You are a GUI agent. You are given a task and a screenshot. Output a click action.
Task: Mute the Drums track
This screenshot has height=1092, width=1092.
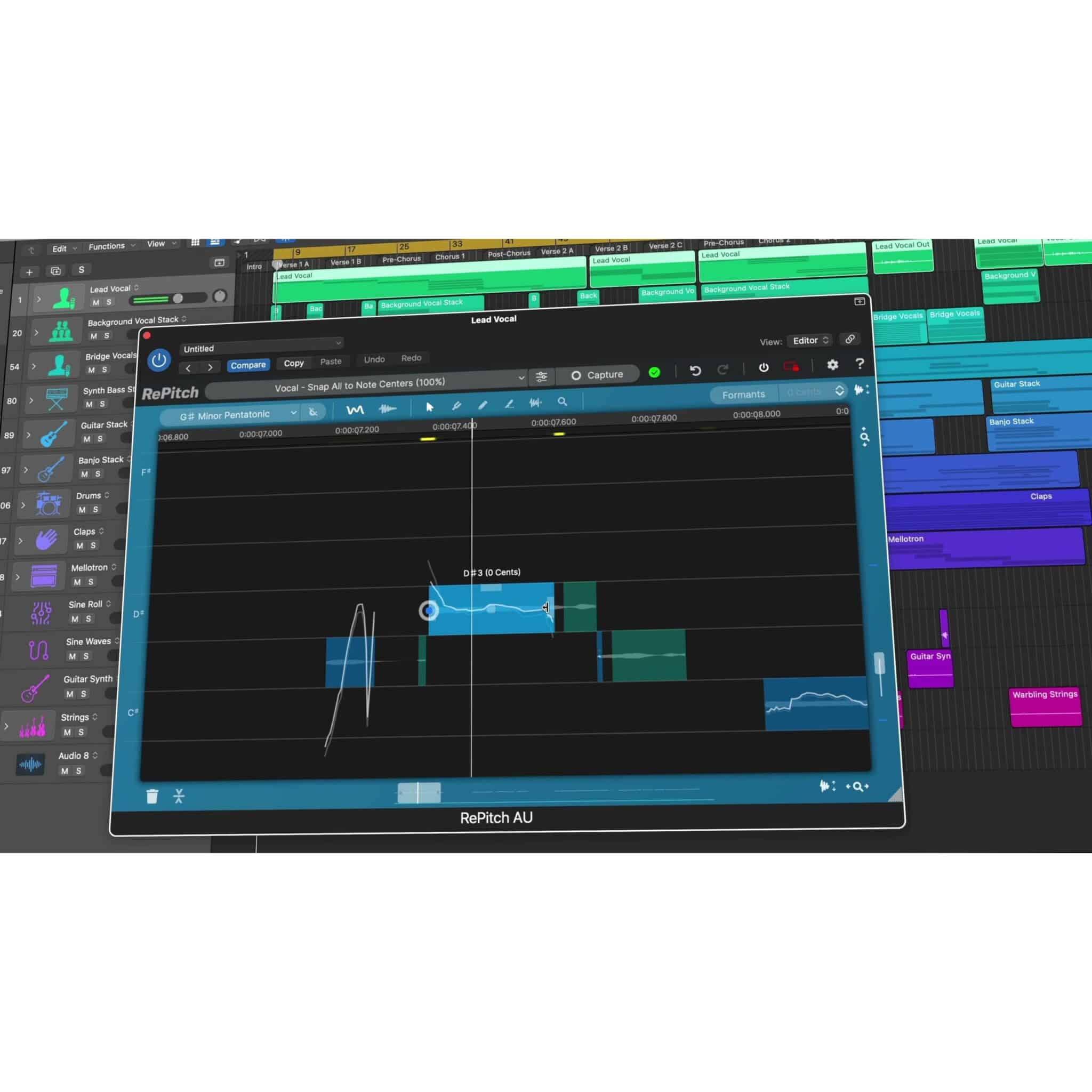click(x=82, y=510)
